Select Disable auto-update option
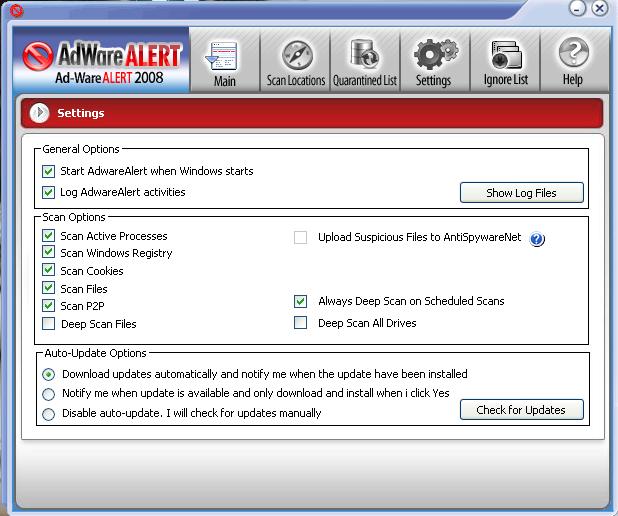This screenshot has width=618, height=516. tap(48, 414)
